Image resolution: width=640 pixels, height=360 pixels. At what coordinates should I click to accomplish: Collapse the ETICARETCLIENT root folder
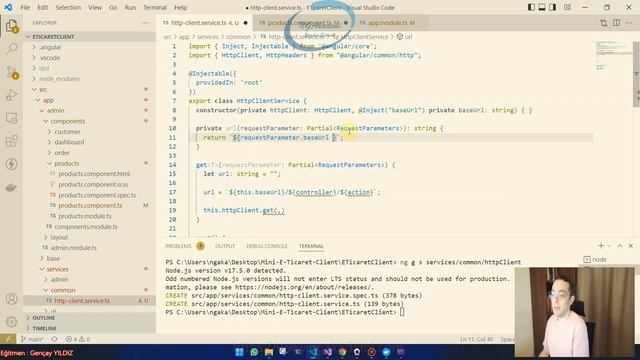(x=89, y=37)
